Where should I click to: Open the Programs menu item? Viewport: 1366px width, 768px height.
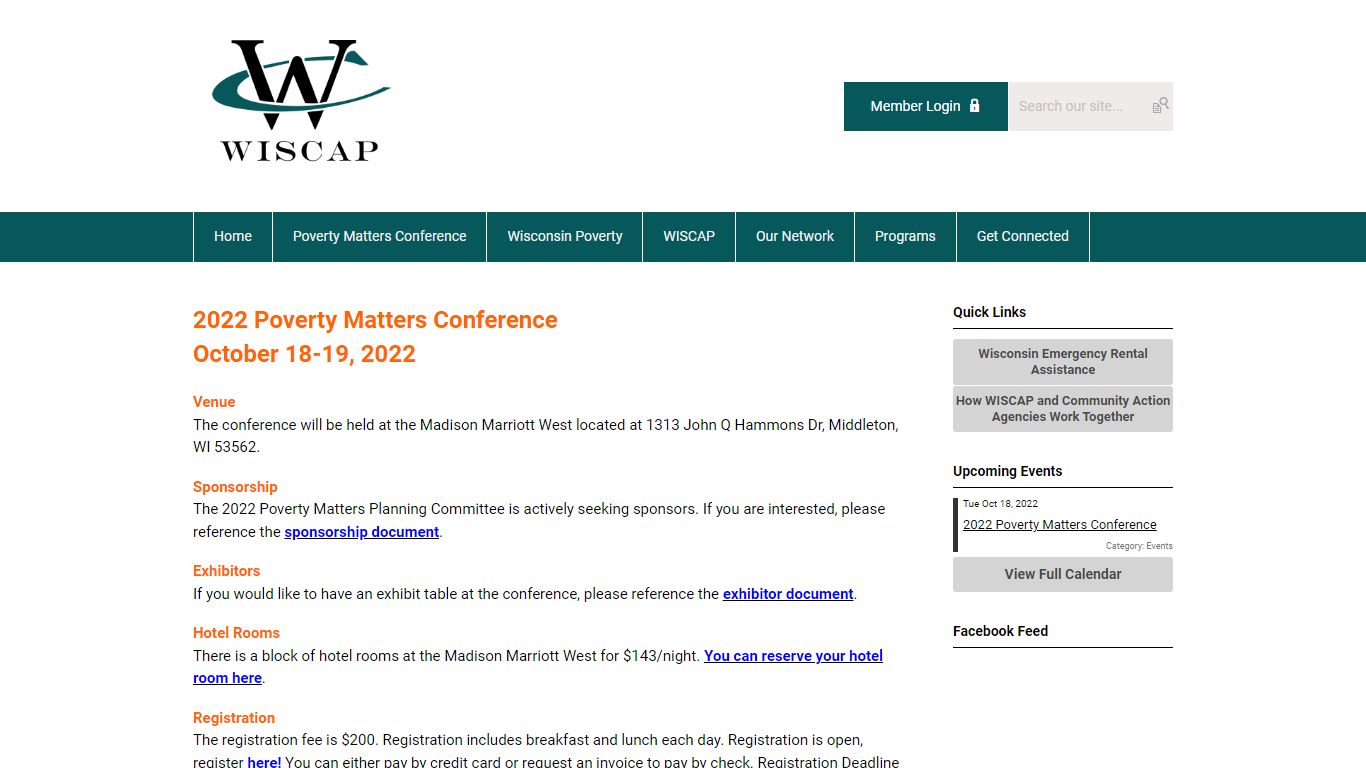(905, 237)
